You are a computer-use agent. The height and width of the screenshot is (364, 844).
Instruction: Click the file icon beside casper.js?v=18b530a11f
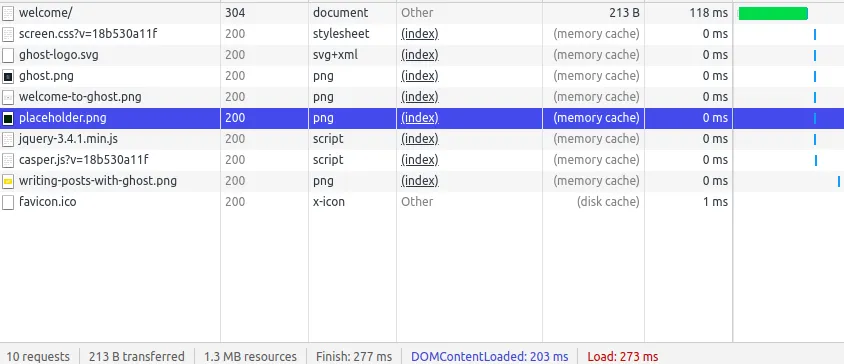8,160
